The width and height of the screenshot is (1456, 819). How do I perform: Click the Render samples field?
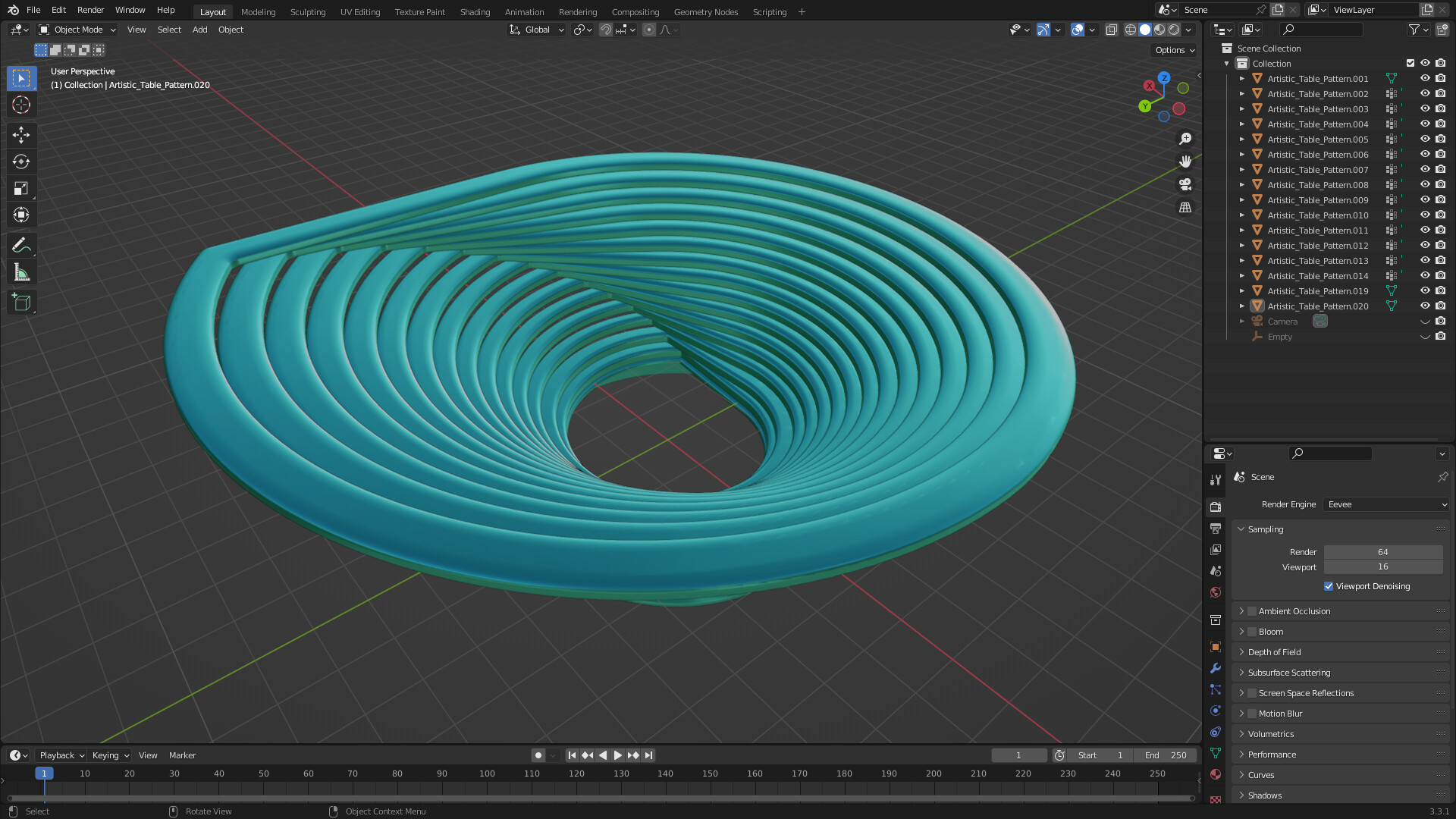pos(1382,552)
